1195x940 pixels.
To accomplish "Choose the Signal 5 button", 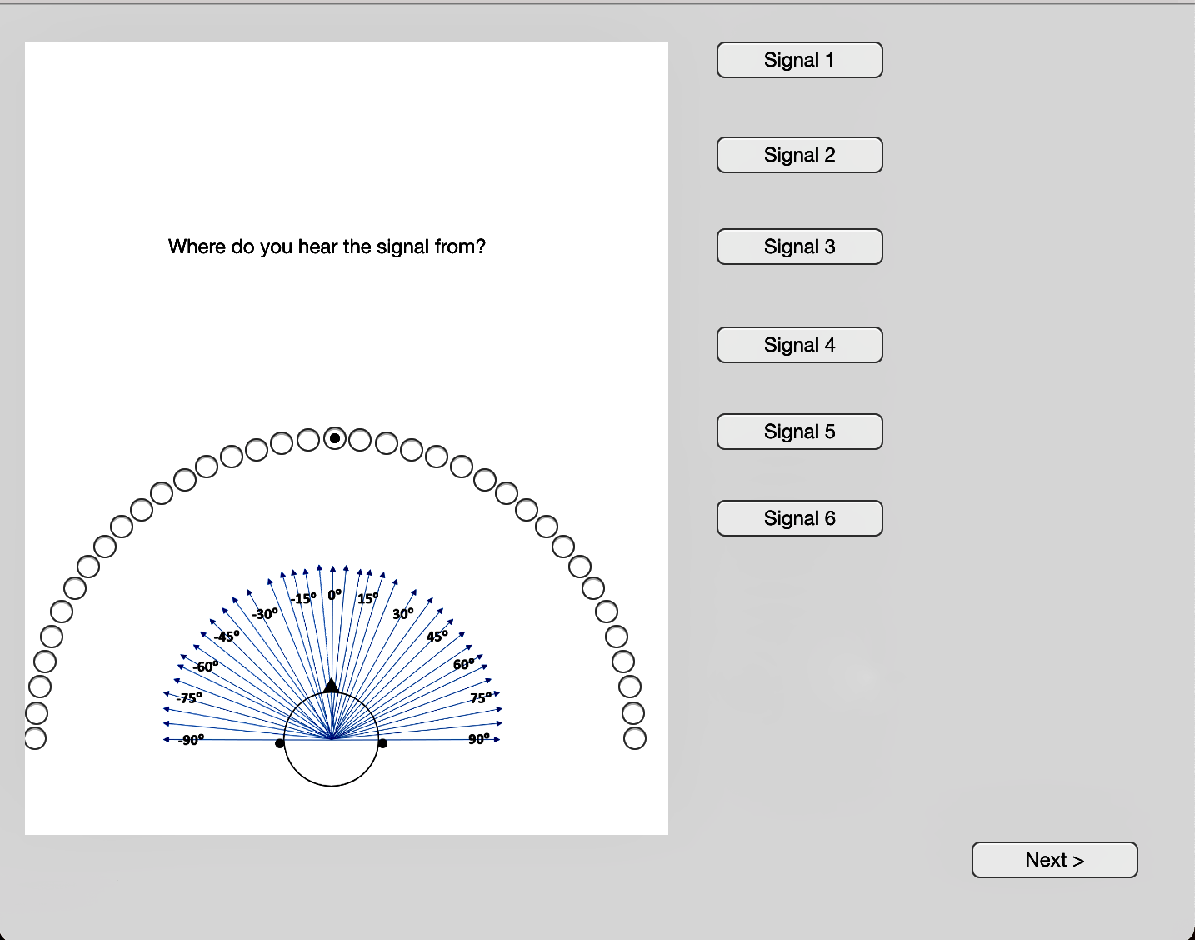I will (799, 432).
